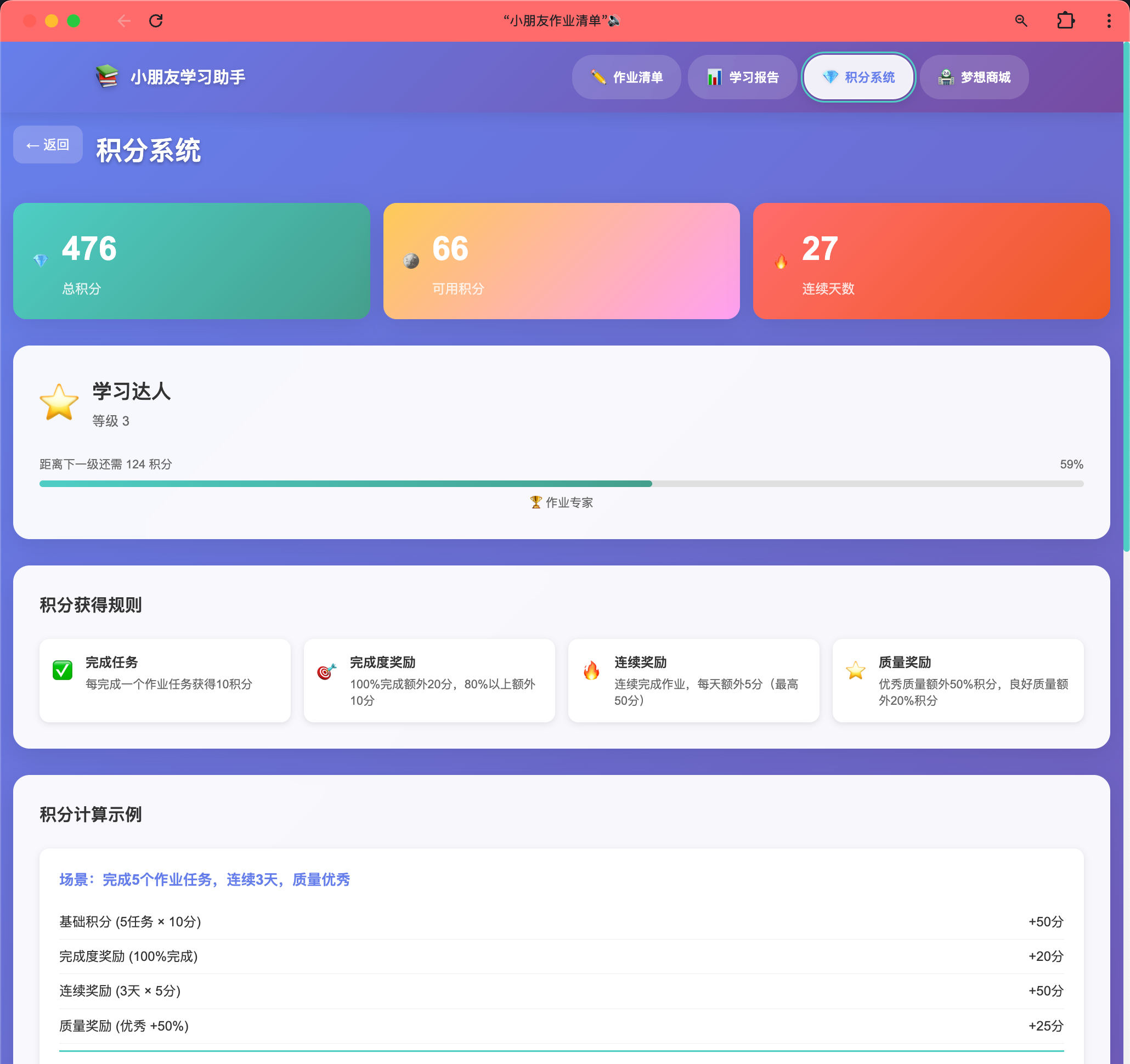Open the 学习报告 tab
The height and width of the screenshot is (1064, 1130).
[742, 77]
